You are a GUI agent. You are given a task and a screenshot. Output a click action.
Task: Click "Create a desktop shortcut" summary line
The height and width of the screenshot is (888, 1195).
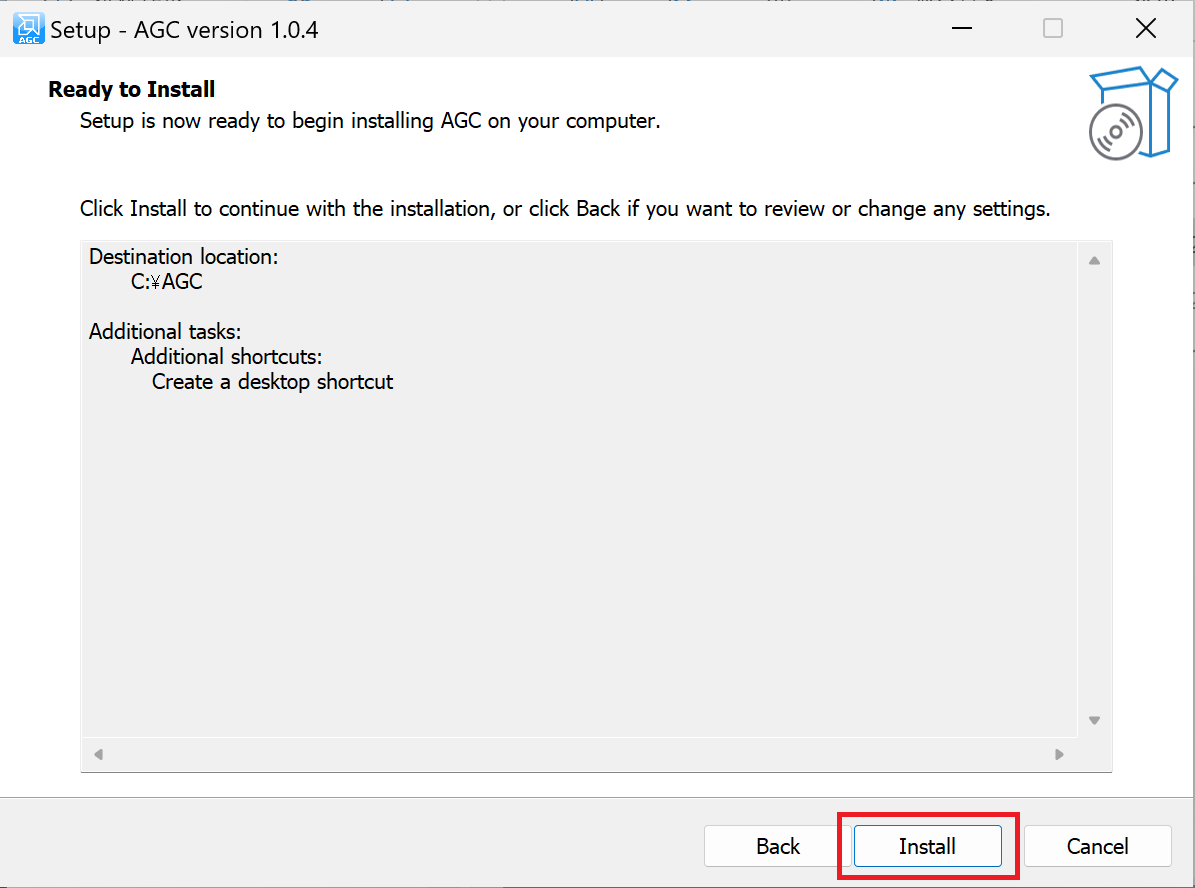pos(272,382)
